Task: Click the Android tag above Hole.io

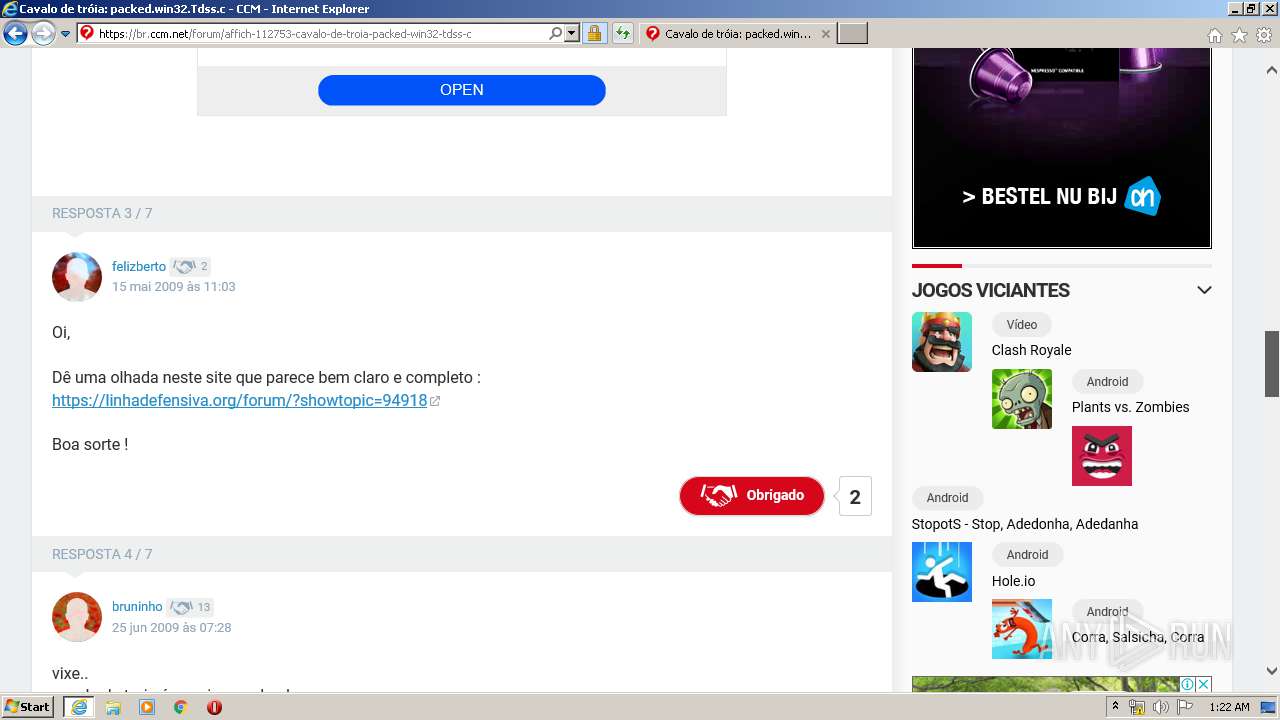Action: pyautogui.click(x=1027, y=555)
